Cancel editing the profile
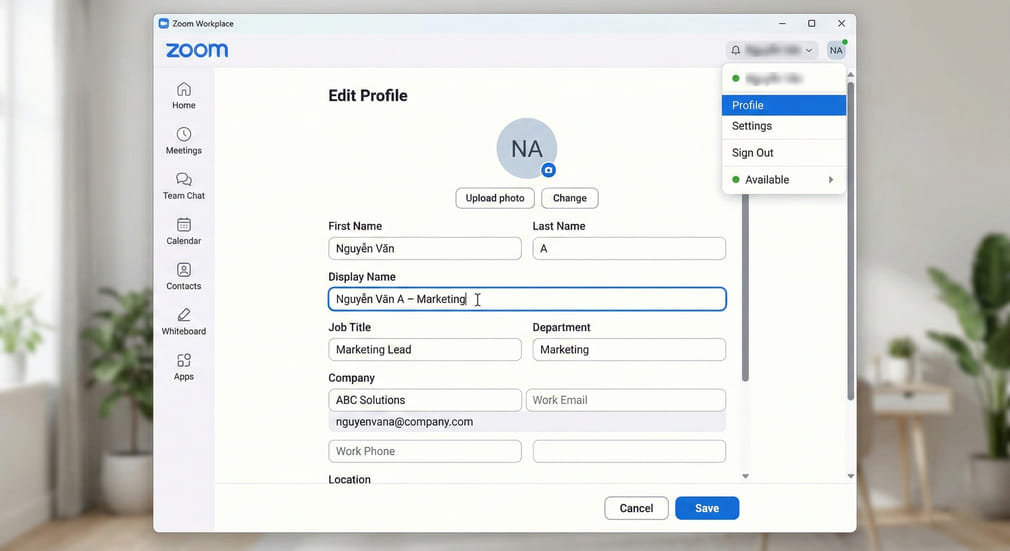This screenshot has width=1010, height=551. [x=636, y=508]
